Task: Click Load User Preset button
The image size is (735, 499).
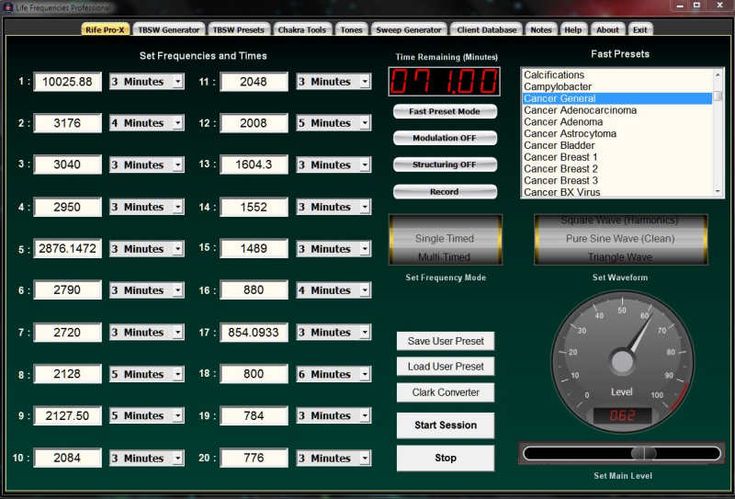Action: pyautogui.click(x=445, y=366)
